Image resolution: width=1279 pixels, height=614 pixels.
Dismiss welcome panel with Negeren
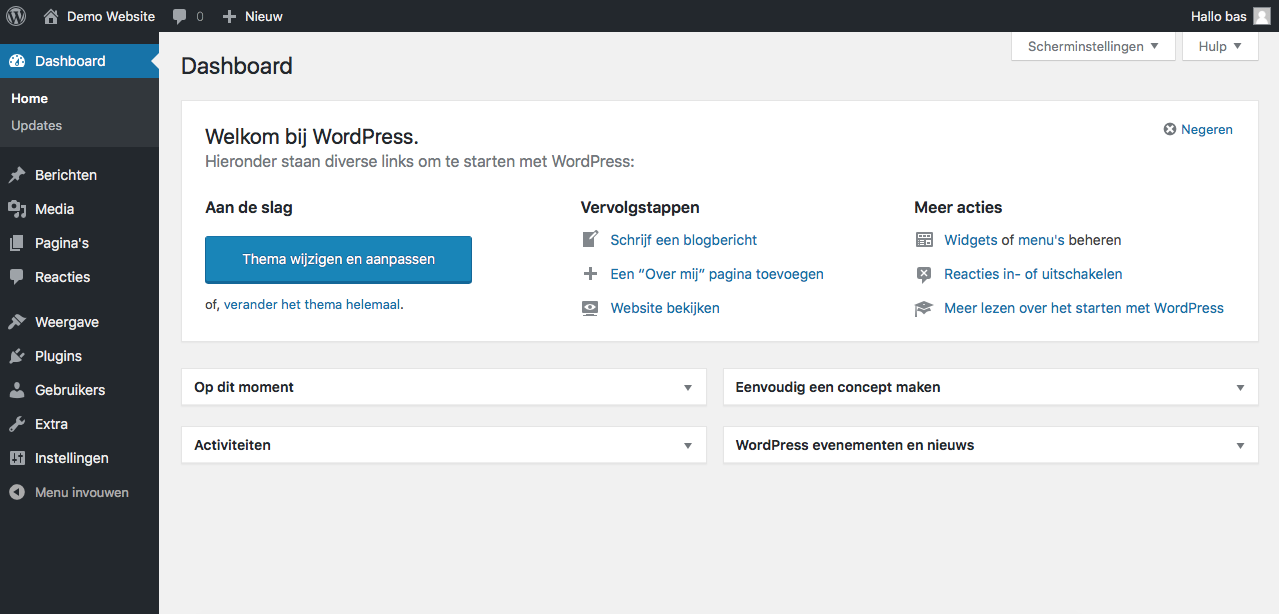[1198, 129]
